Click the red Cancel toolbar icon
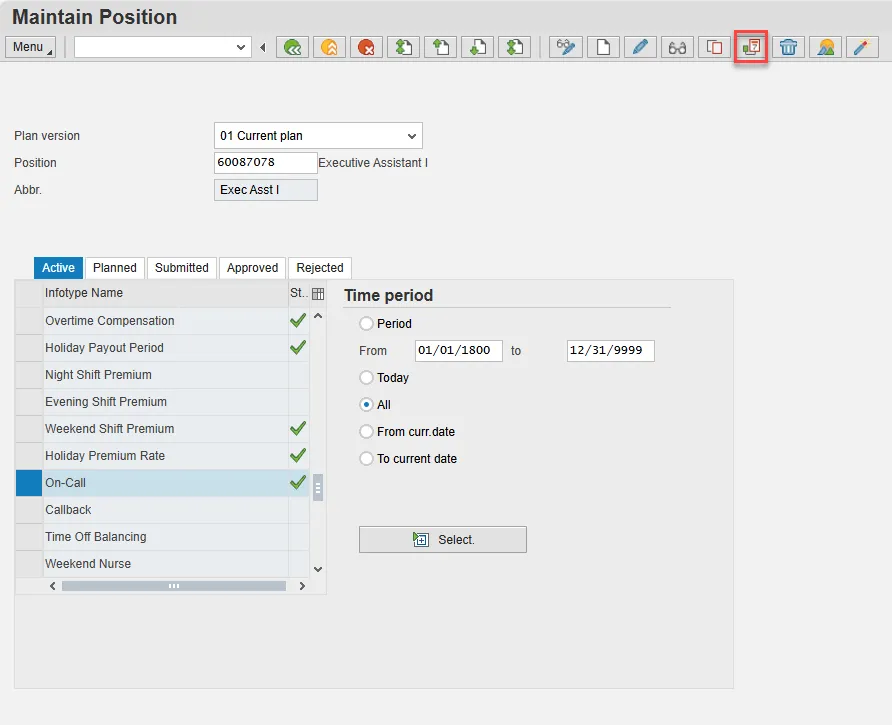 tap(366, 47)
